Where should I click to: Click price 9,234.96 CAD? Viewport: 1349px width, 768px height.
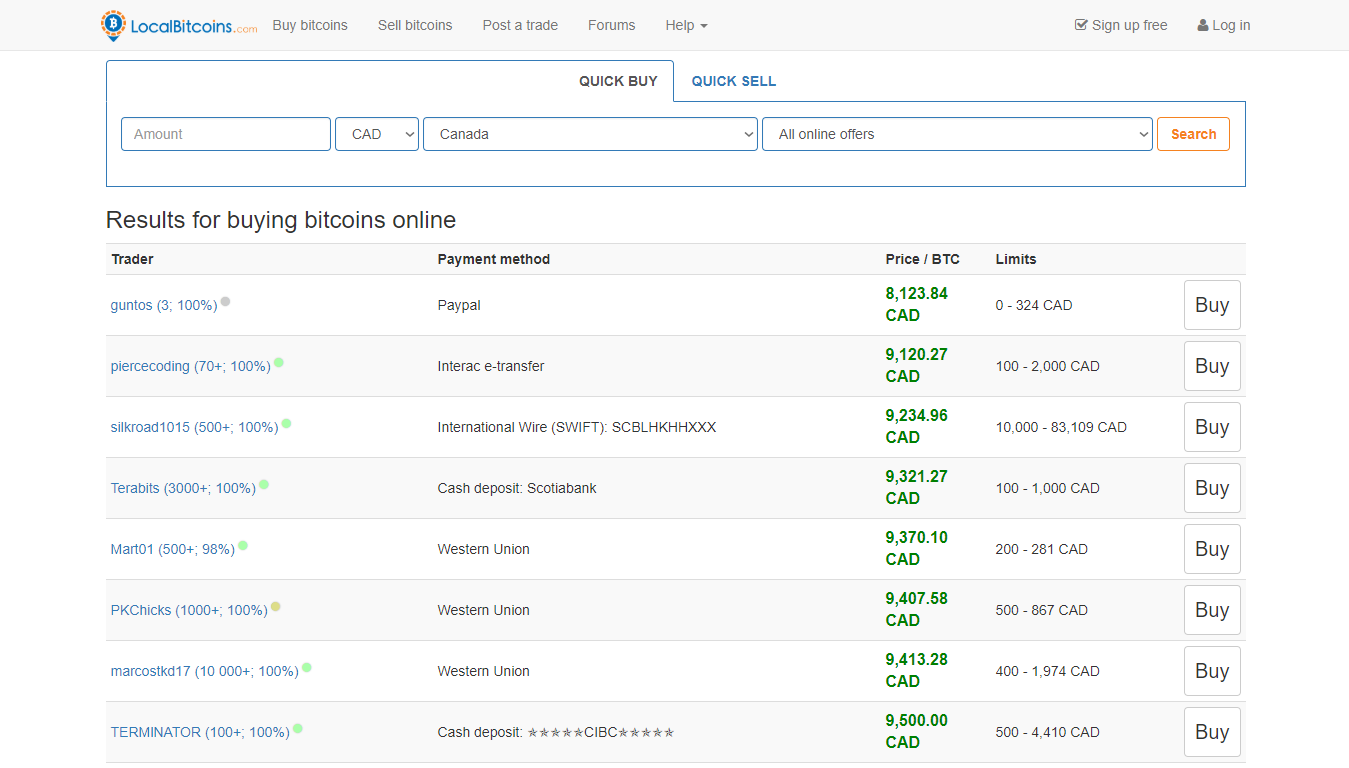coord(916,426)
